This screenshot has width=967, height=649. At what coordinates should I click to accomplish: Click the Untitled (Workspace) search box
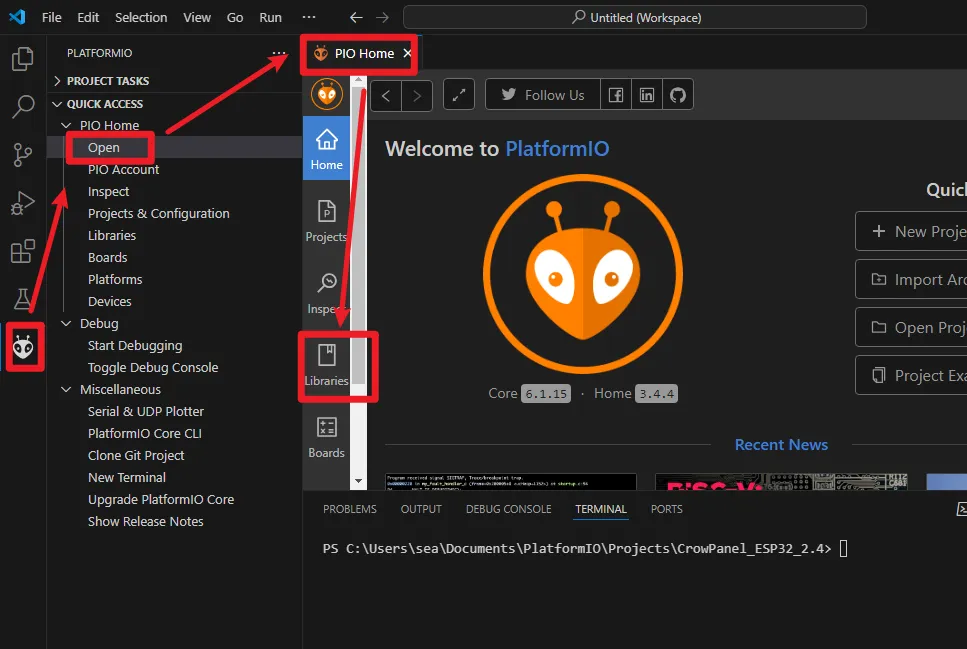[x=634, y=17]
